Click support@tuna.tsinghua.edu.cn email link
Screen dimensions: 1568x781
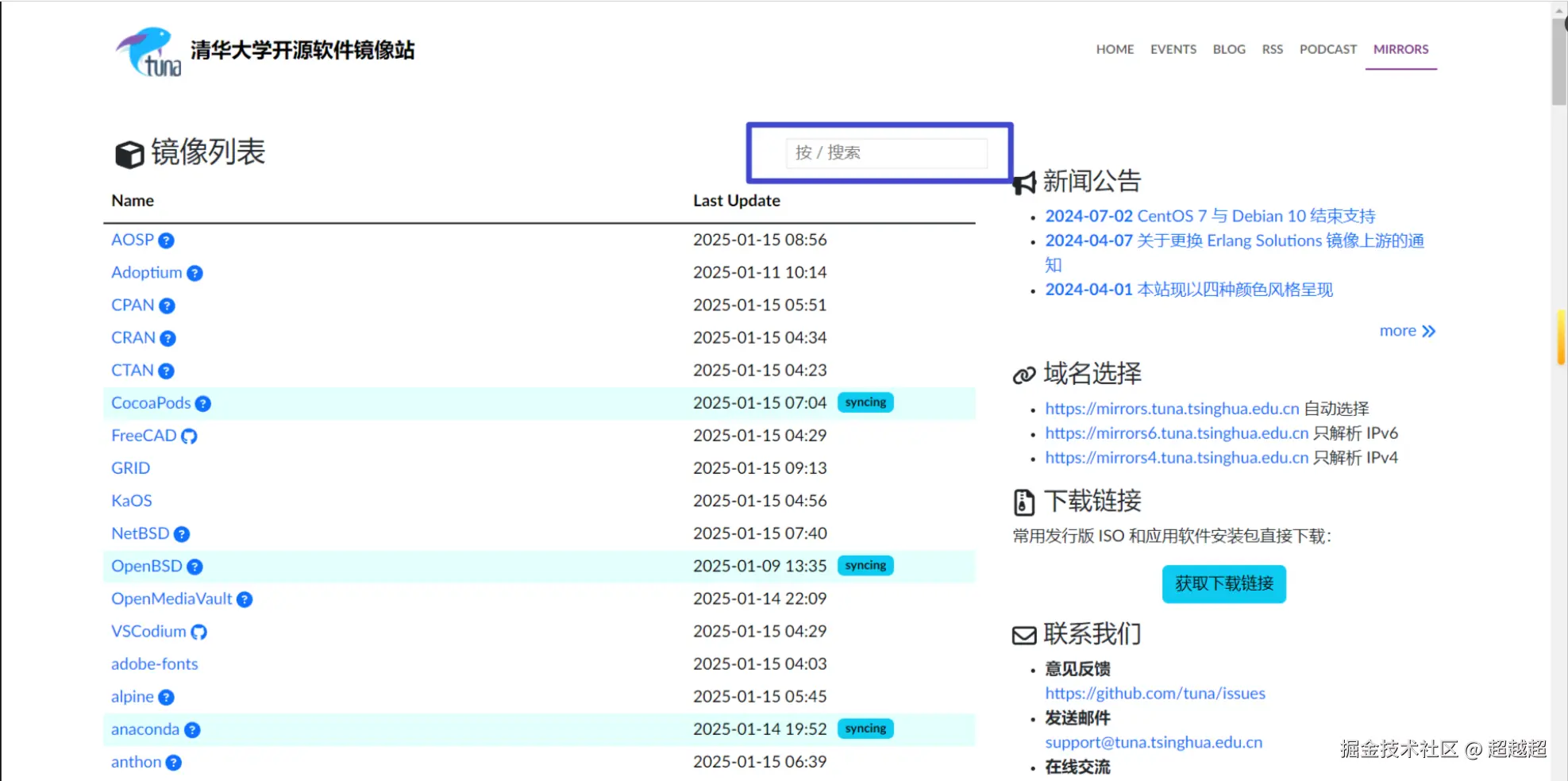(x=1154, y=743)
